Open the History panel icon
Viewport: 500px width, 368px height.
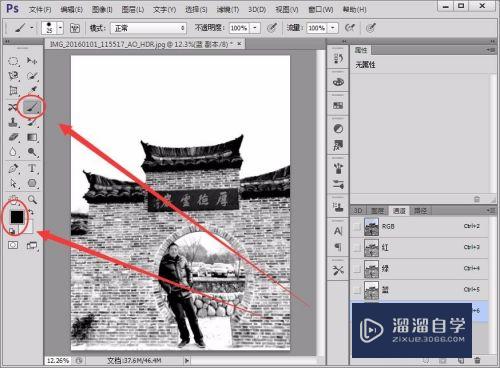(x=338, y=59)
